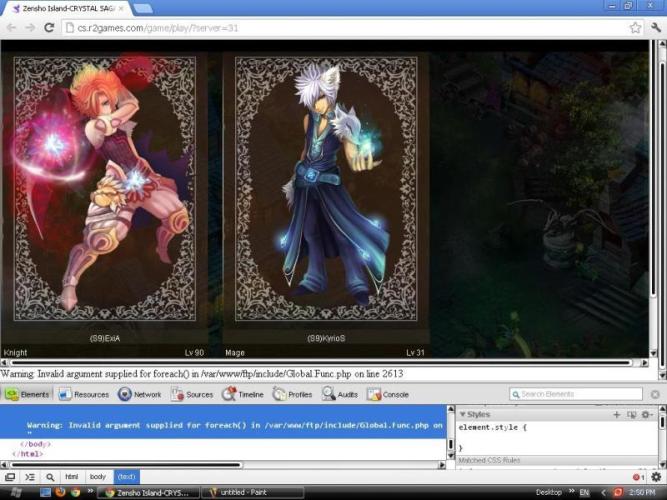Open the Styles gear settings dropdown
Screen dimensions: 667x500
point(647,414)
